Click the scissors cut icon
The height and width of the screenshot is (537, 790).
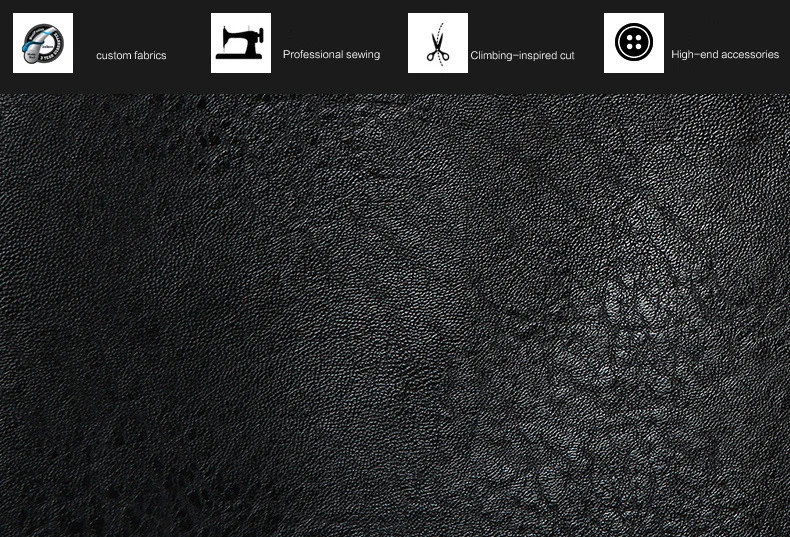[x=438, y=43]
